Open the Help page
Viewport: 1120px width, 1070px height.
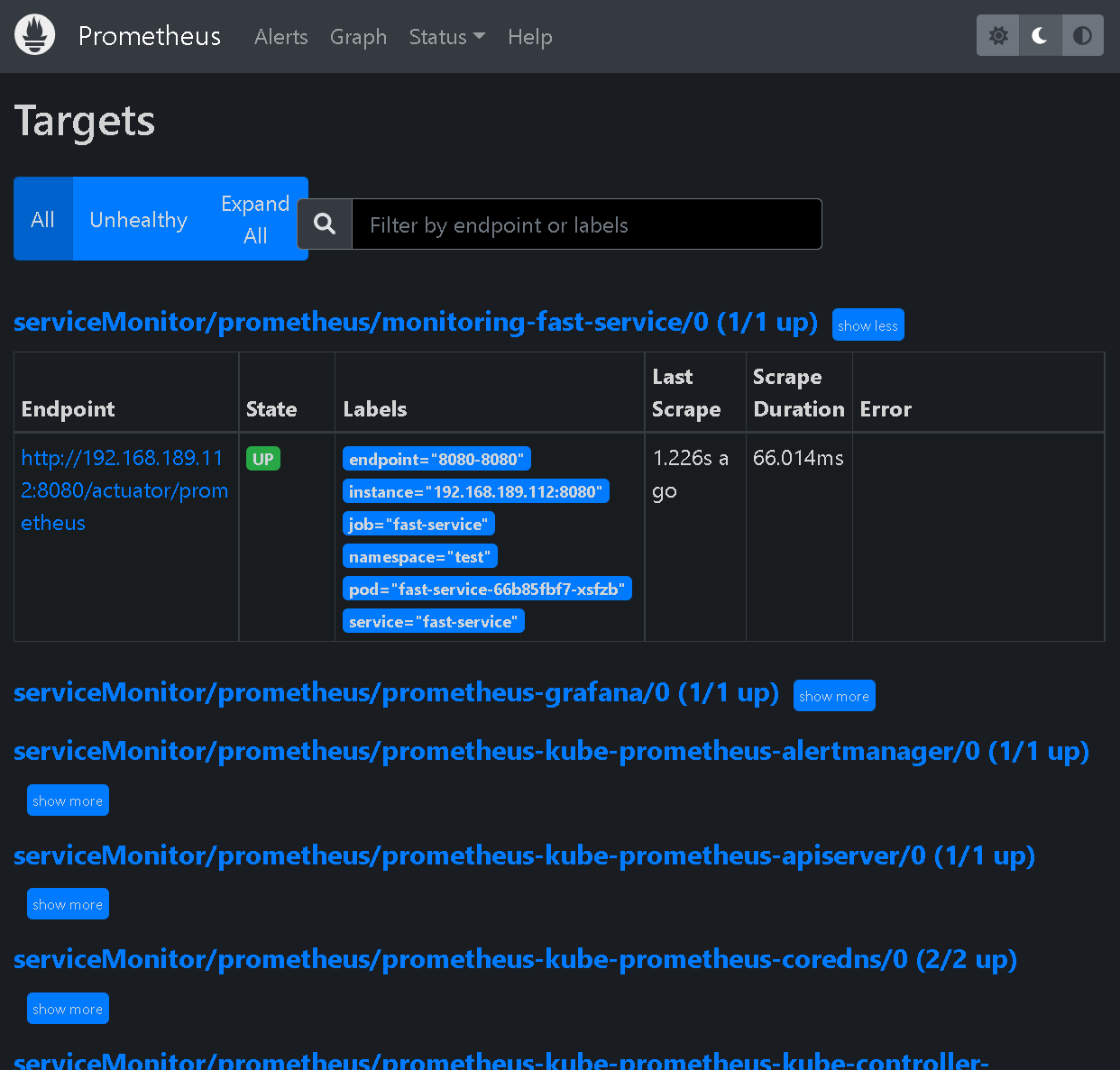pos(530,37)
